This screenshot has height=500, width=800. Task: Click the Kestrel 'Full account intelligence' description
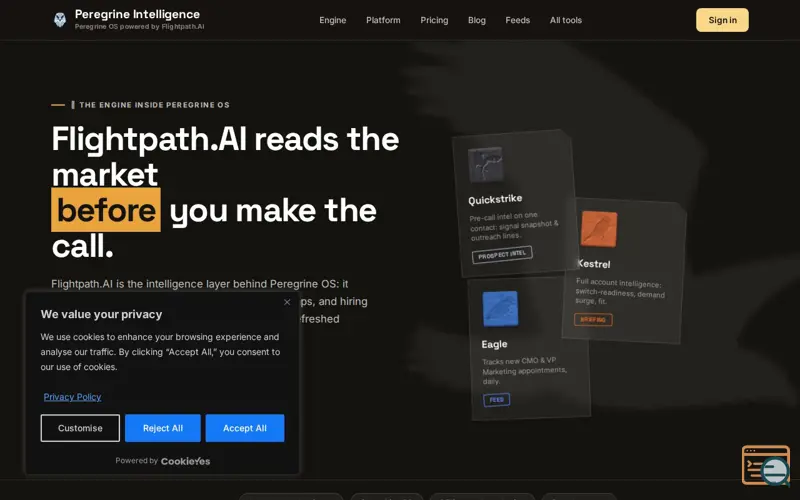pyautogui.click(x=620, y=291)
